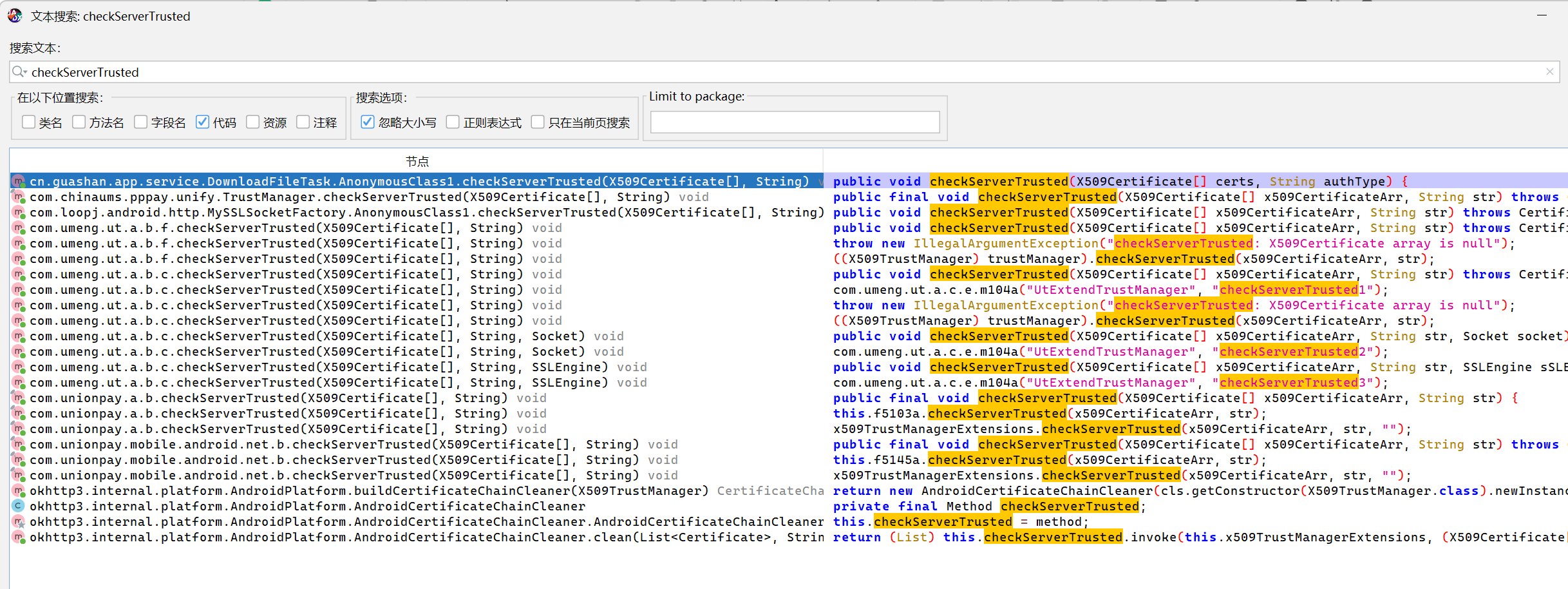The height and width of the screenshot is (589, 1568).
Task: Click into the checkServerTrusted search text field
Action: 773,72
